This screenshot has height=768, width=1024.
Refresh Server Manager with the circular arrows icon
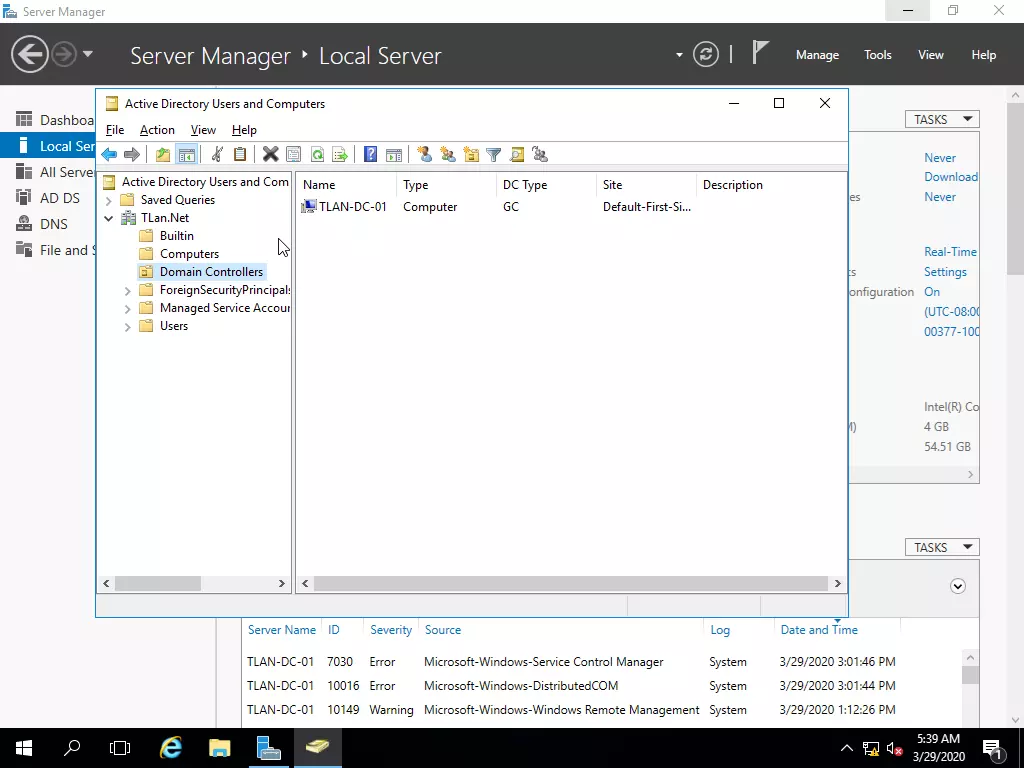[706, 54]
